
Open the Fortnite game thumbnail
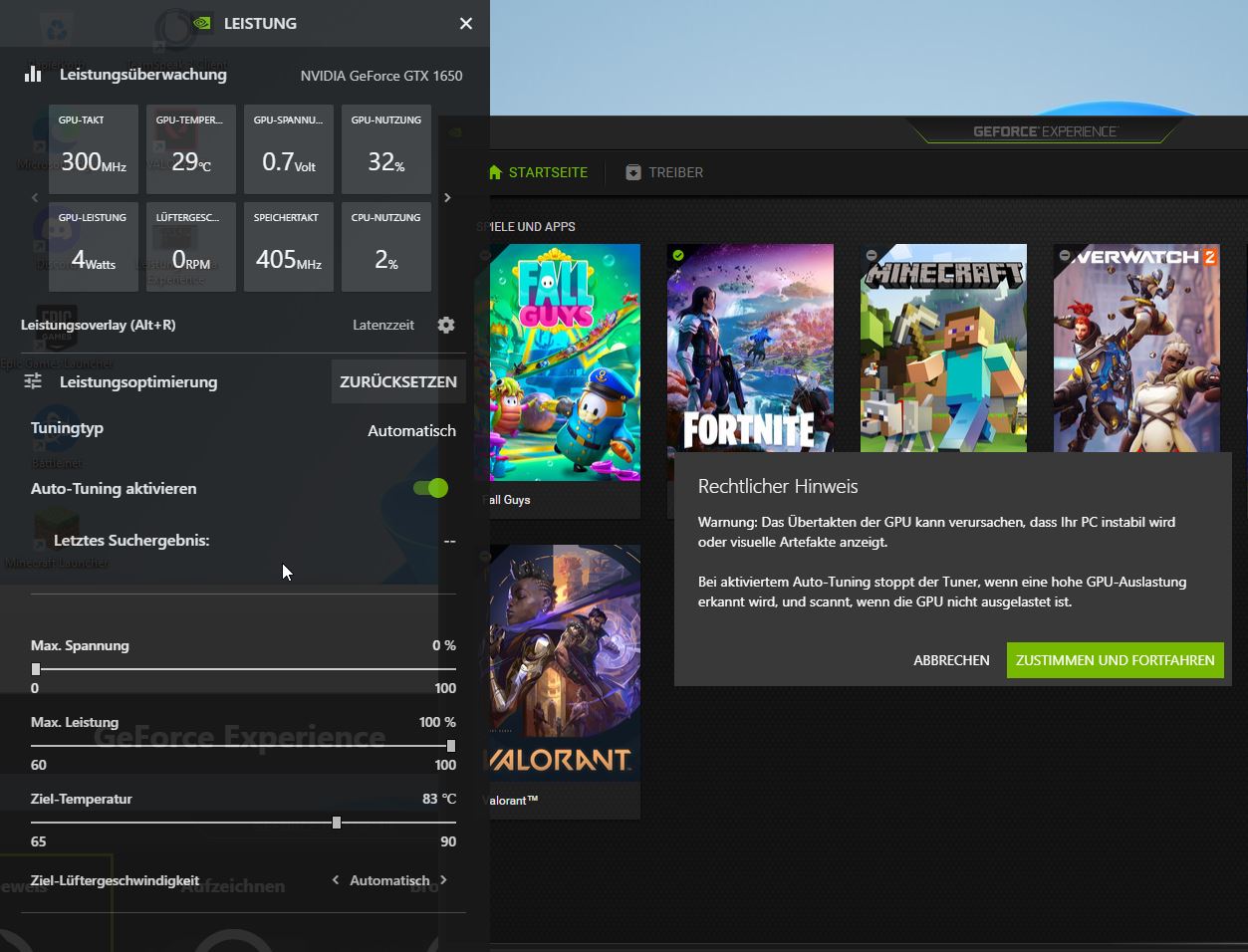coord(750,348)
